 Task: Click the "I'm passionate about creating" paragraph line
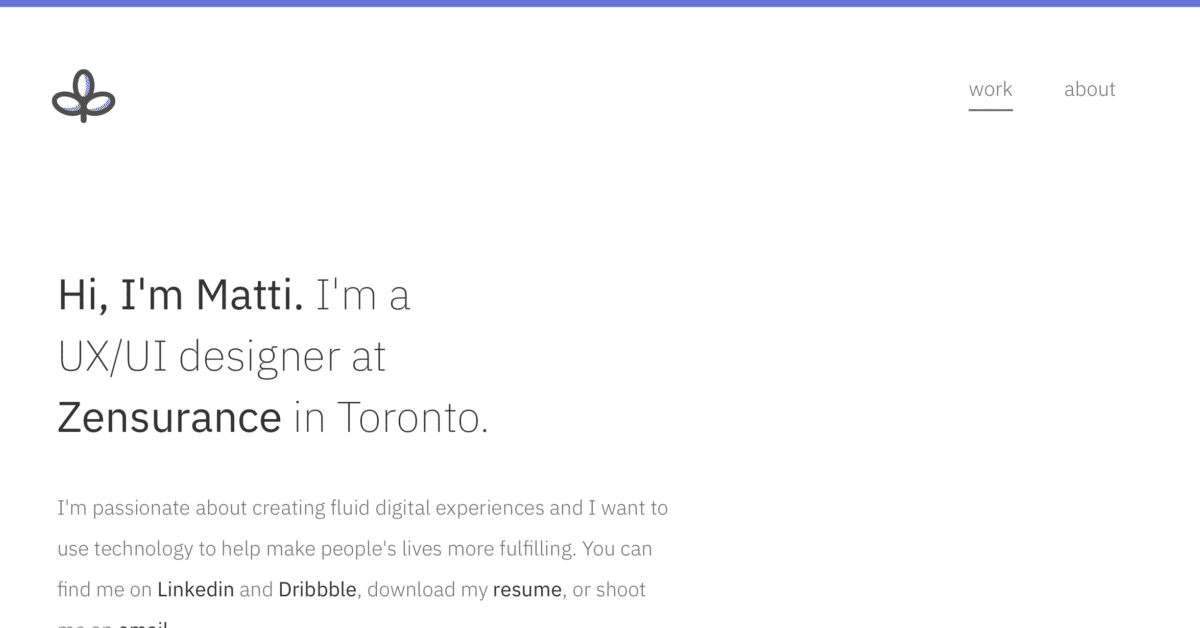(x=363, y=508)
